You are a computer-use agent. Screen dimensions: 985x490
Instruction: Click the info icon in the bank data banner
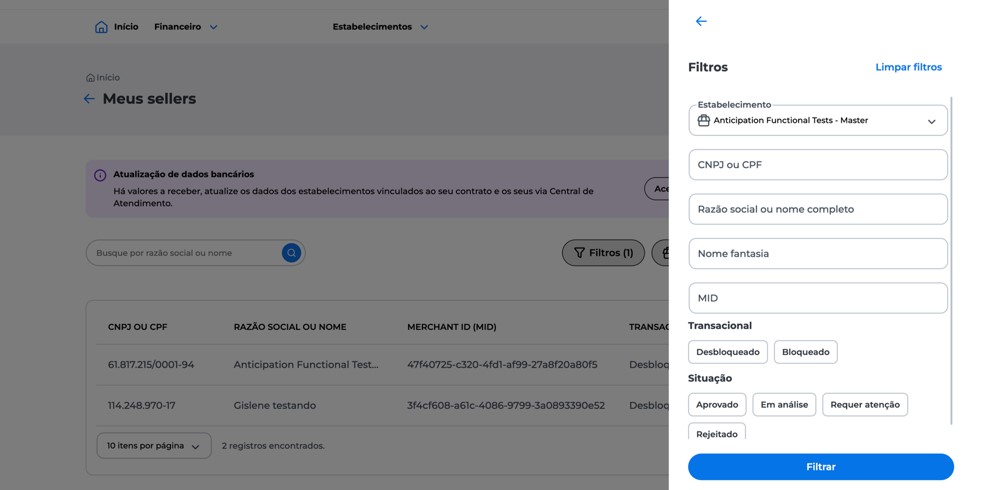(100, 175)
